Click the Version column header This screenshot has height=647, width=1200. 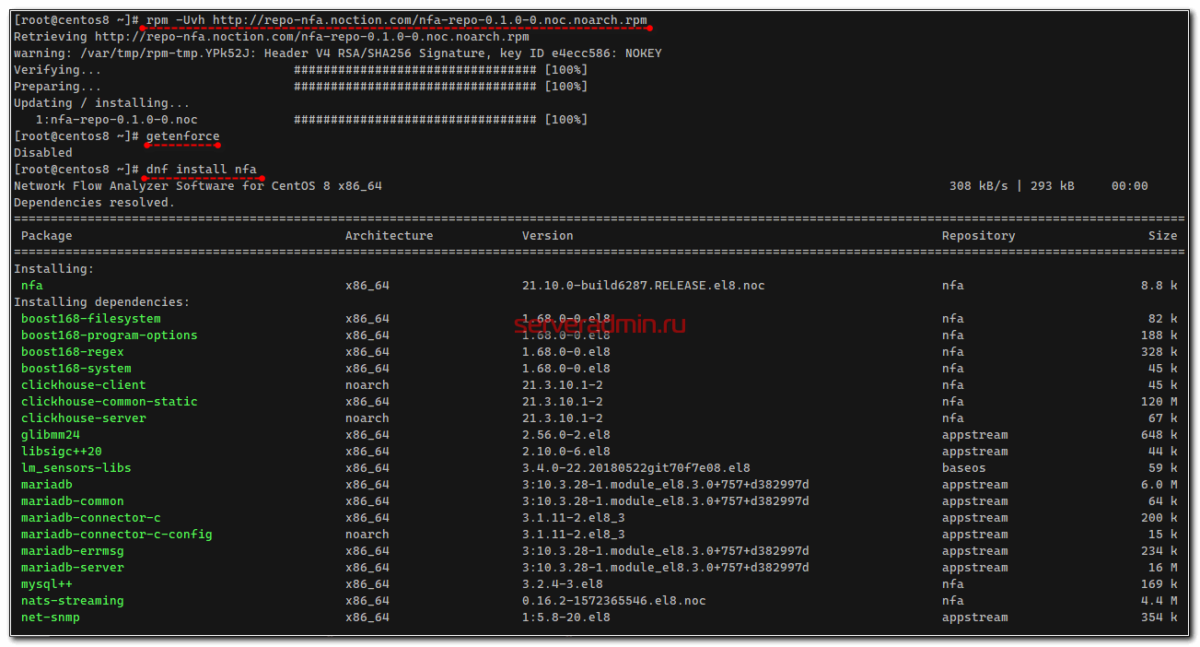click(547, 236)
